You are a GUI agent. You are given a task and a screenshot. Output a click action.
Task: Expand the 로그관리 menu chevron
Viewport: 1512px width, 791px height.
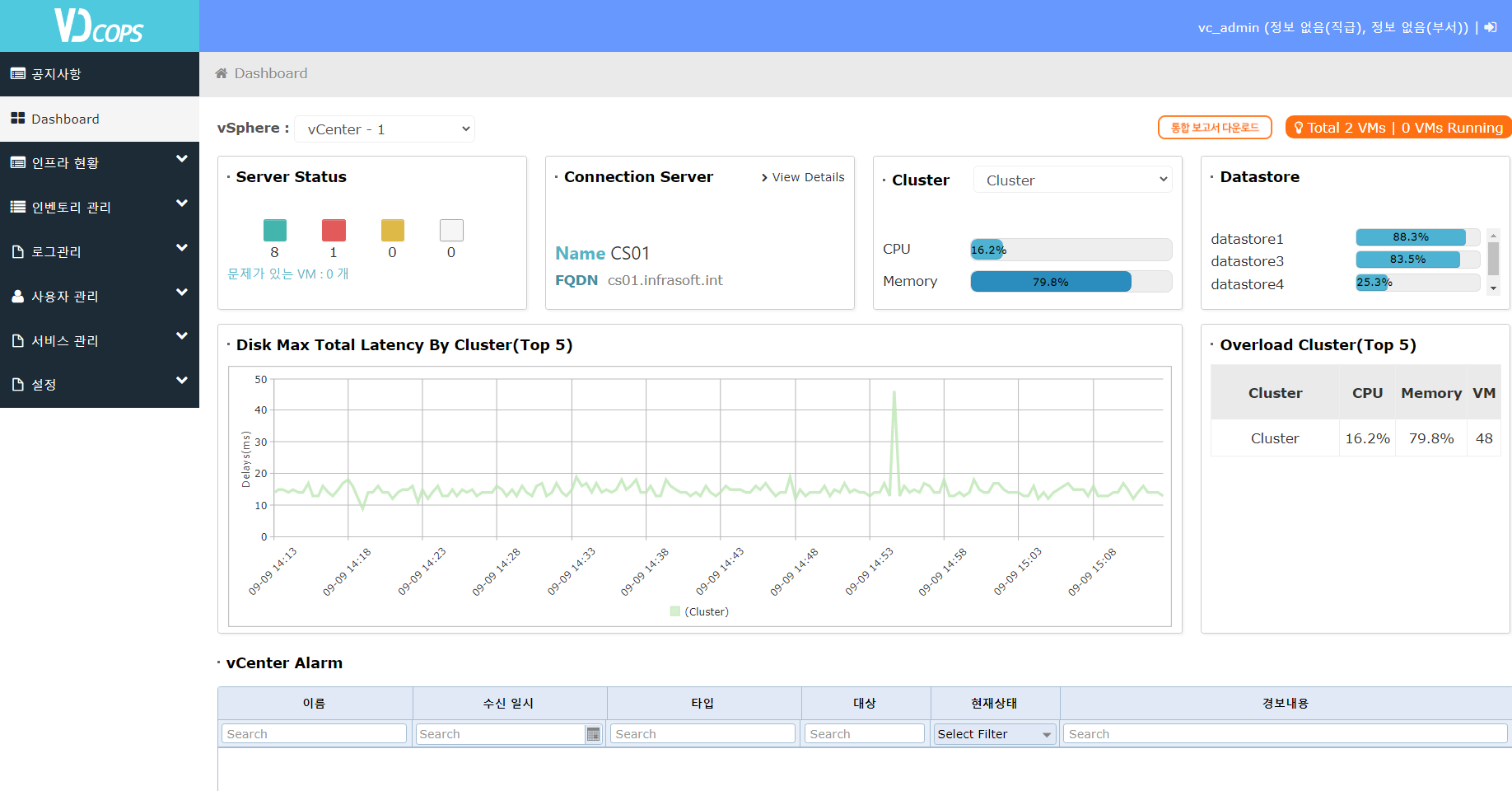[x=182, y=248]
